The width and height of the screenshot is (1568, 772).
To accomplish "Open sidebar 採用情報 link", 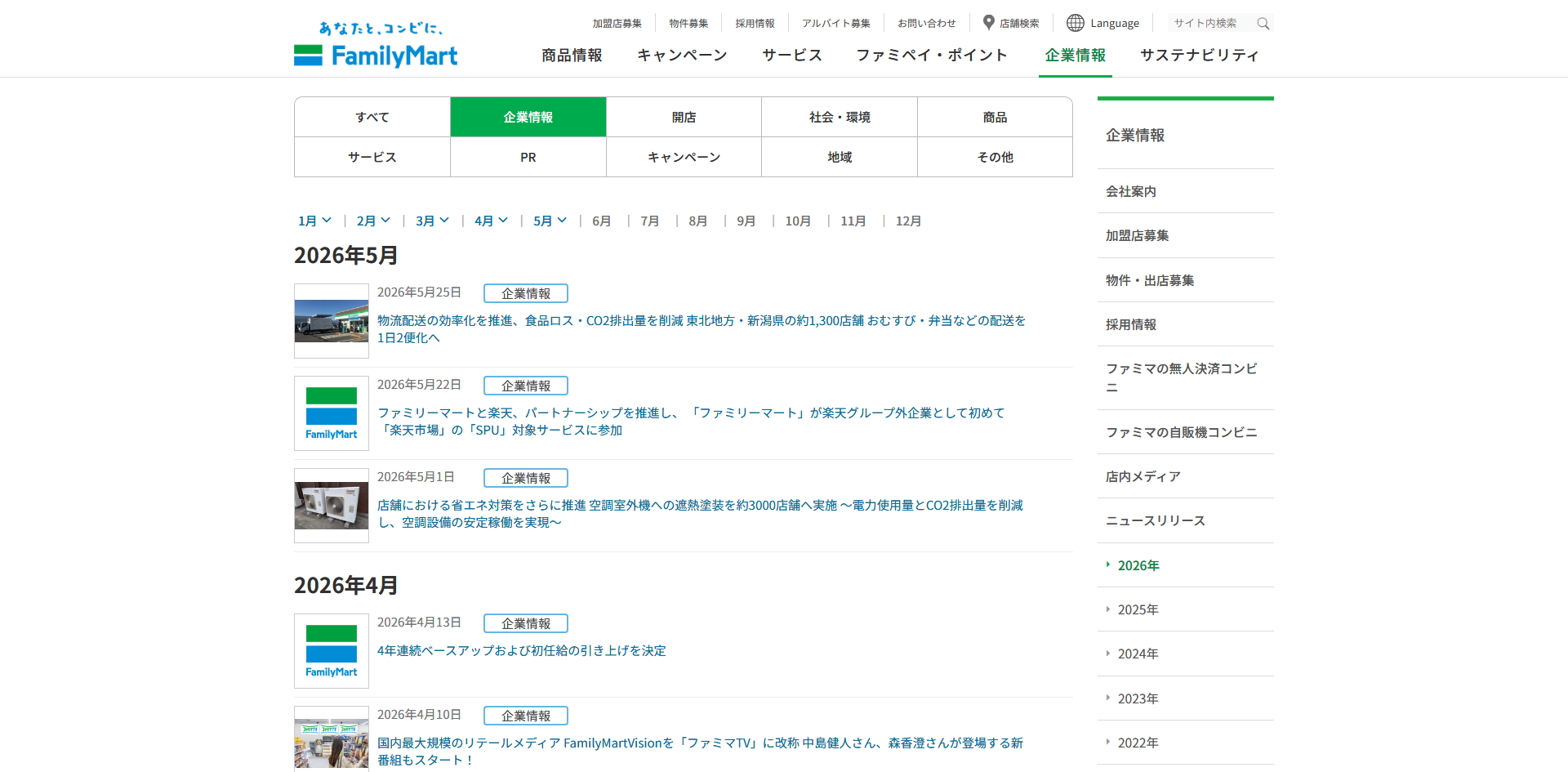I will click(1186, 324).
